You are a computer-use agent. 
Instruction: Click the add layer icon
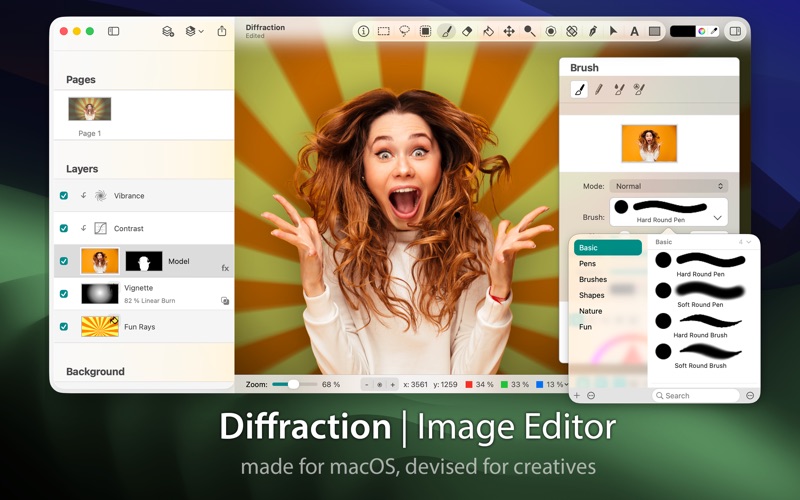[168, 31]
